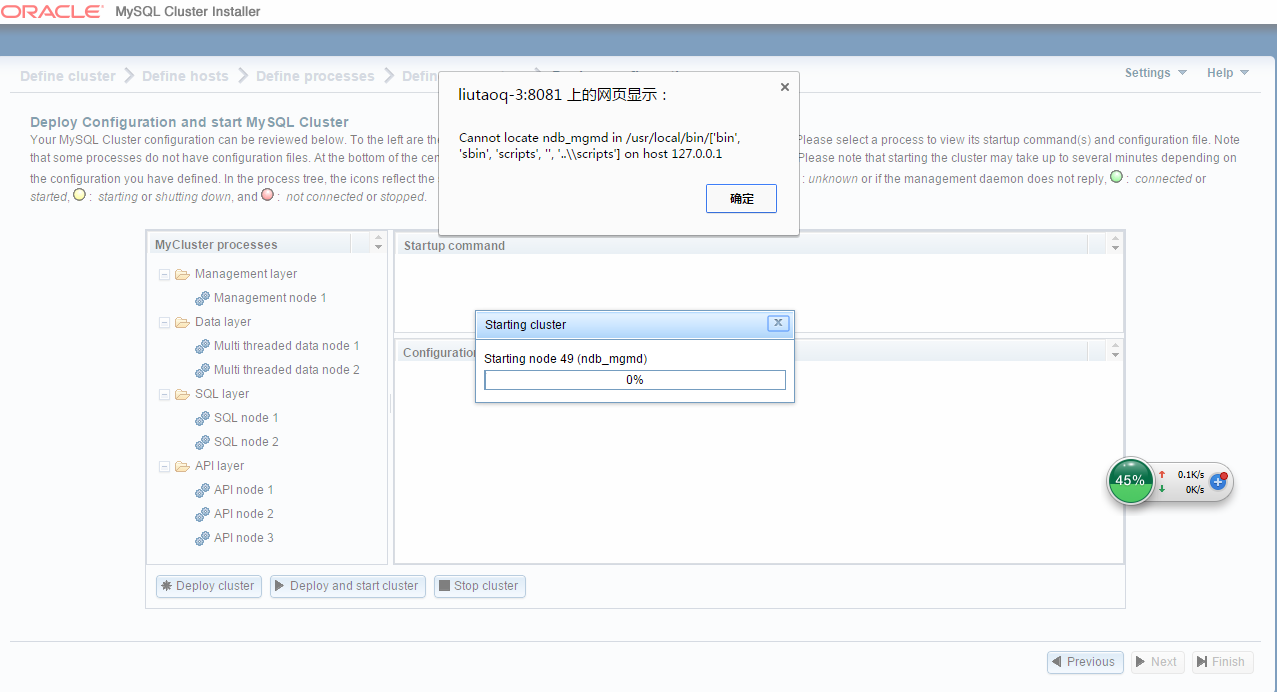The image size is (1277, 692).
Task: Close the Starting cluster dialog
Action: point(778,323)
